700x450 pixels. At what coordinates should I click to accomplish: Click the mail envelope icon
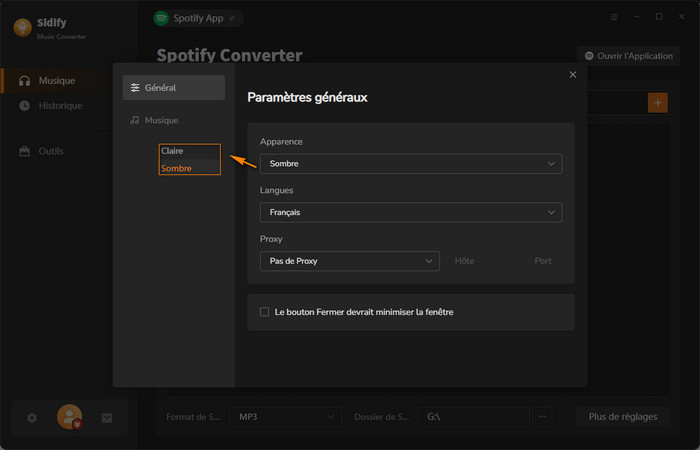click(x=107, y=418)
